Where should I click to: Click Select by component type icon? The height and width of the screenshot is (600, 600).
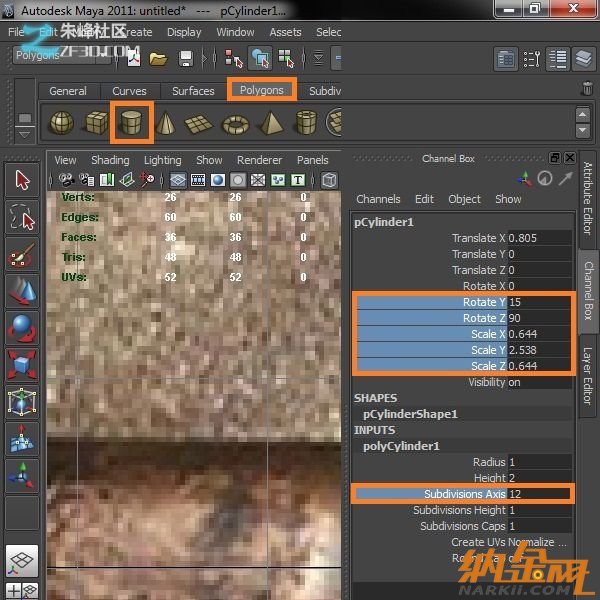286,59
